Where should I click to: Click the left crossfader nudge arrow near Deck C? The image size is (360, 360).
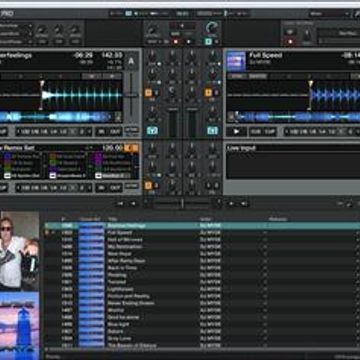coord(133,203)
